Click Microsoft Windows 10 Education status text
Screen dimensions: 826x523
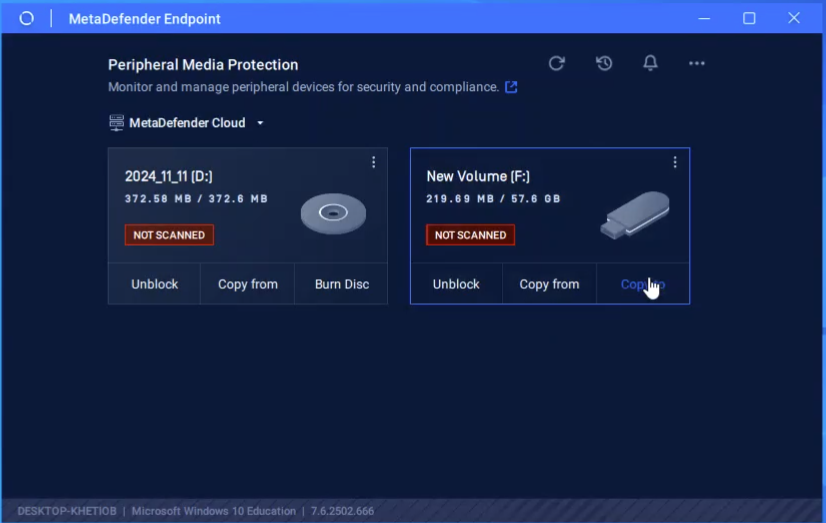[213, 511]
